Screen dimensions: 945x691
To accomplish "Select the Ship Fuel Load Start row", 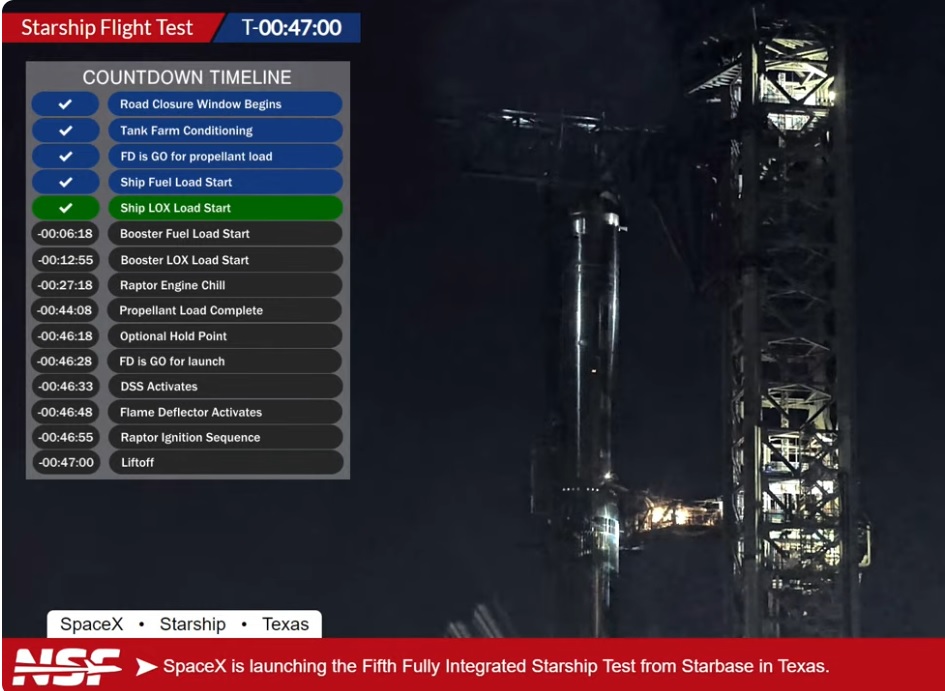I will pyautogui.click(x=225, y=182).
